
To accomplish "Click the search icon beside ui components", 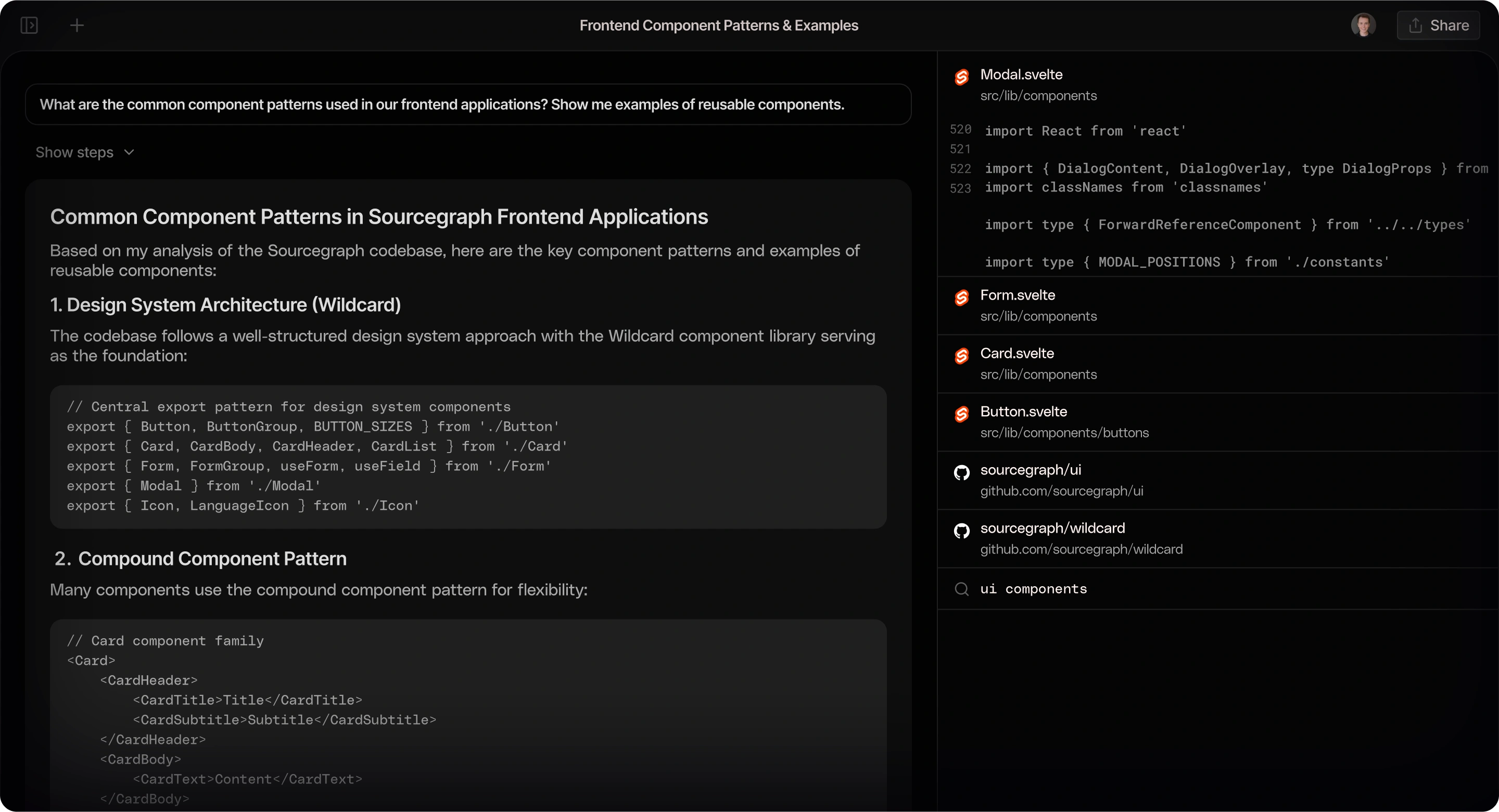I will (x=962, y=589).
